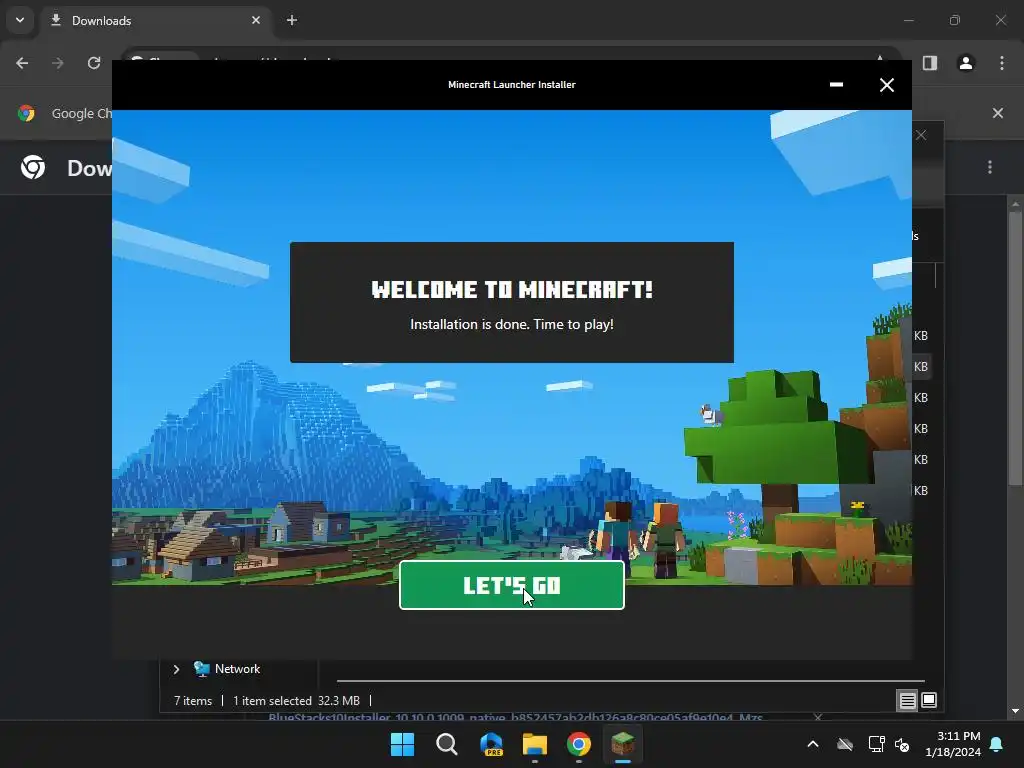
Task: Open network display tray icon
Action: pos(876,744)
